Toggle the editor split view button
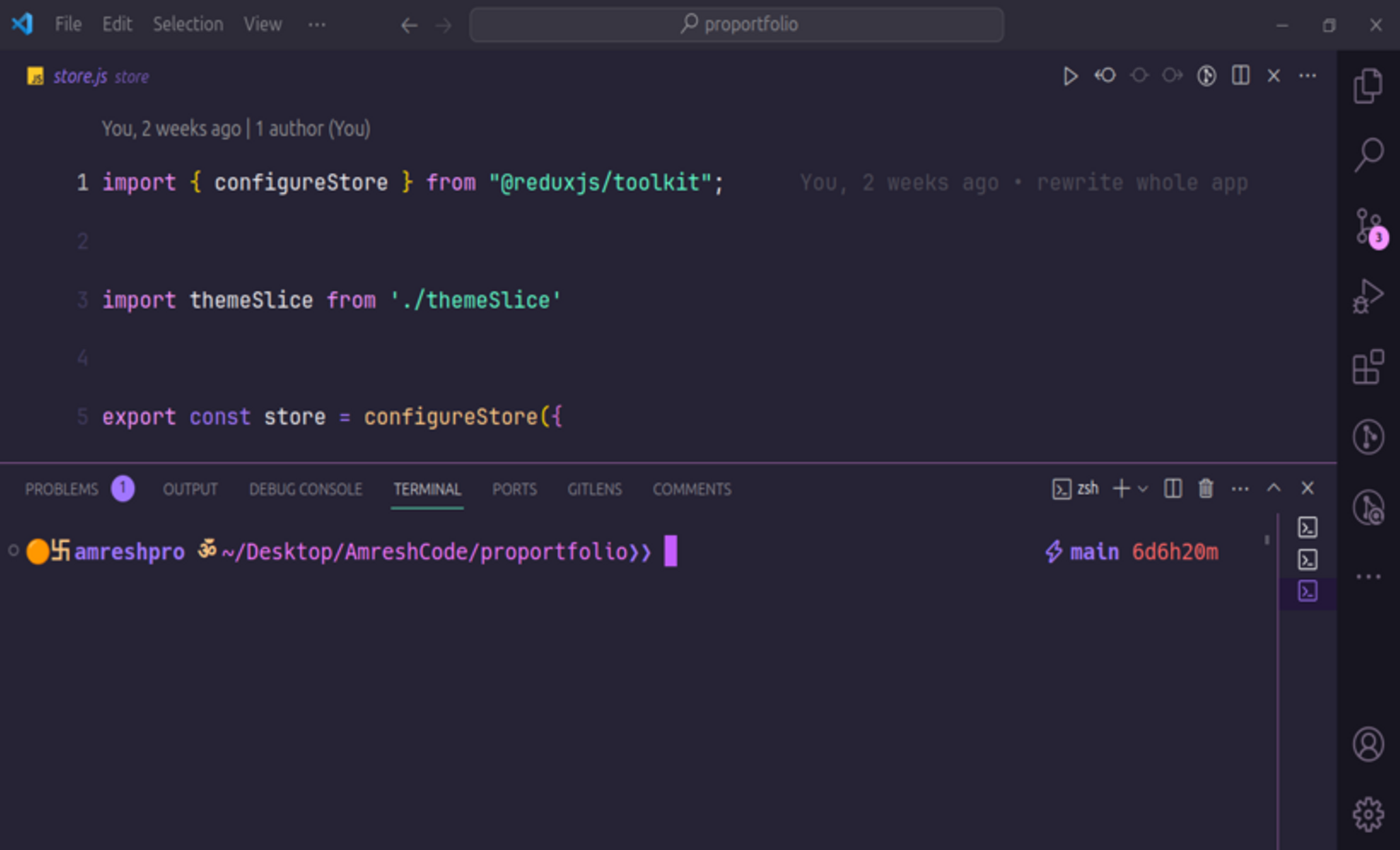The image size is (1400, 850). coord(1241,76)
